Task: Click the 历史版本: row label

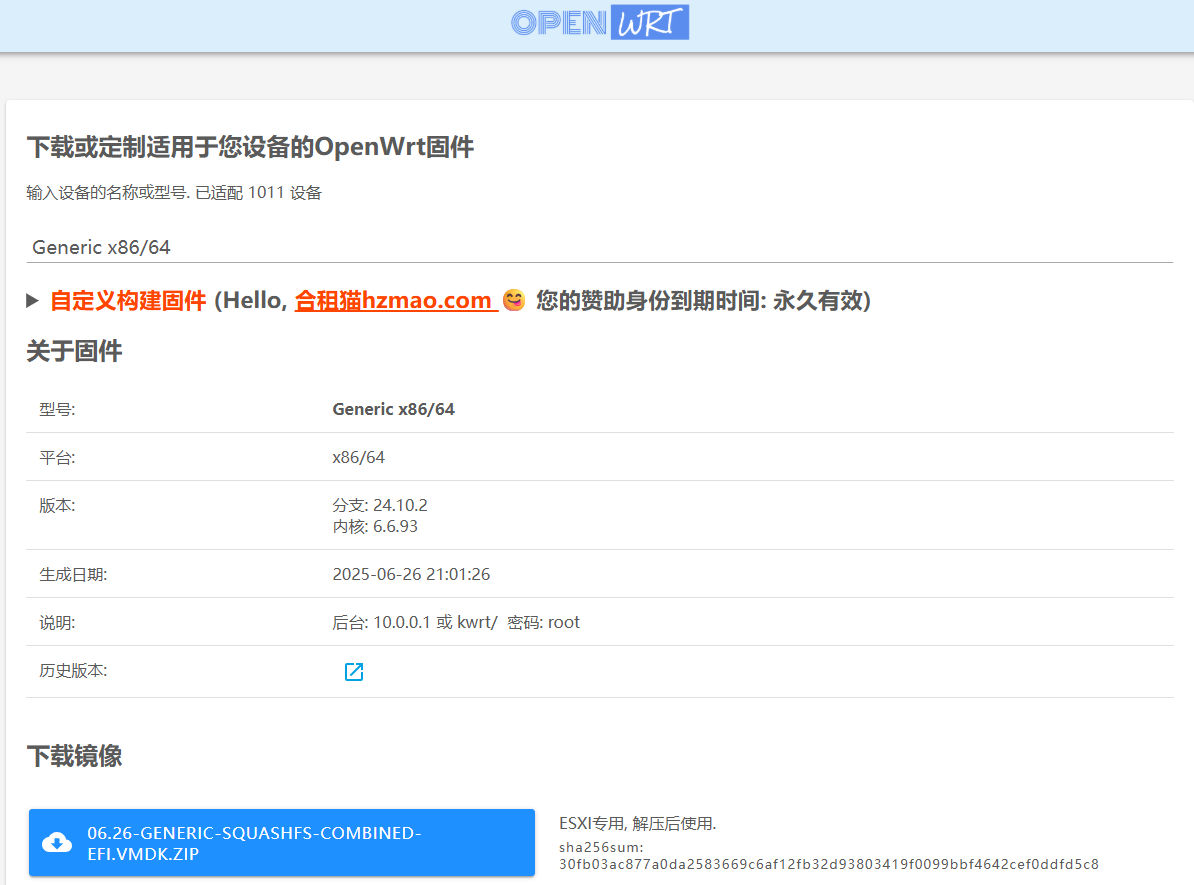Action: 73,671
